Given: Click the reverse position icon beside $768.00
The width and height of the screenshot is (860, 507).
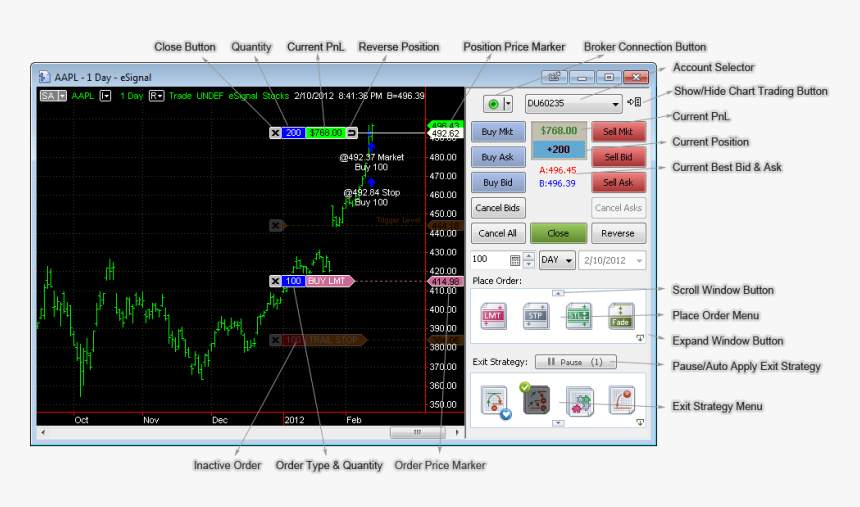Looking at the screenshot, I should coord(352,133).
